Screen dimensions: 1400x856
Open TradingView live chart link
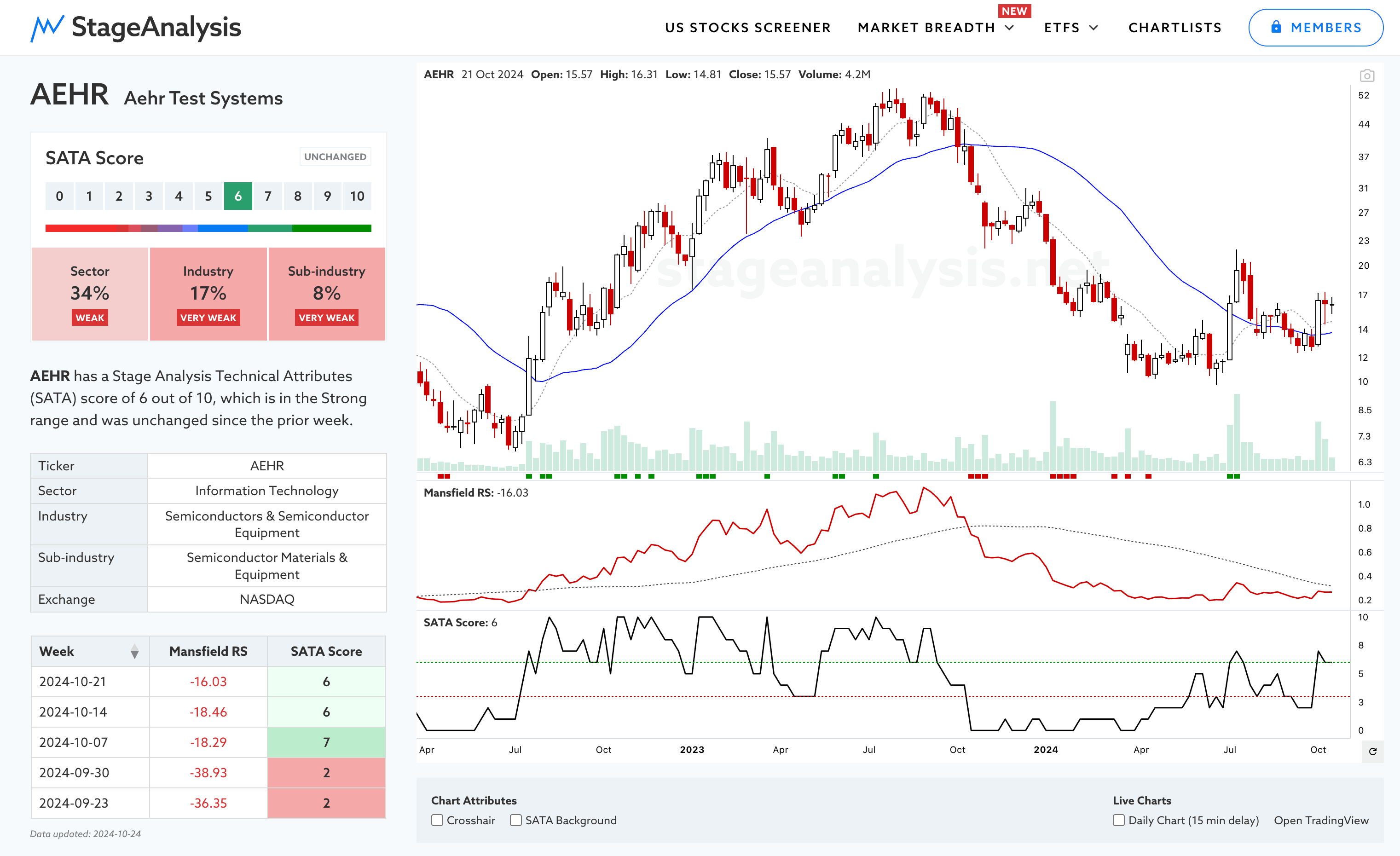tap(1321, 820)
